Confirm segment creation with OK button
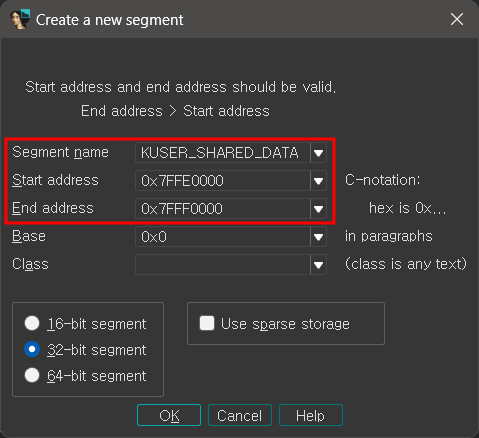The height and width of the screenshot is (438, 479). pyautogui.click(x=169, y=415)
